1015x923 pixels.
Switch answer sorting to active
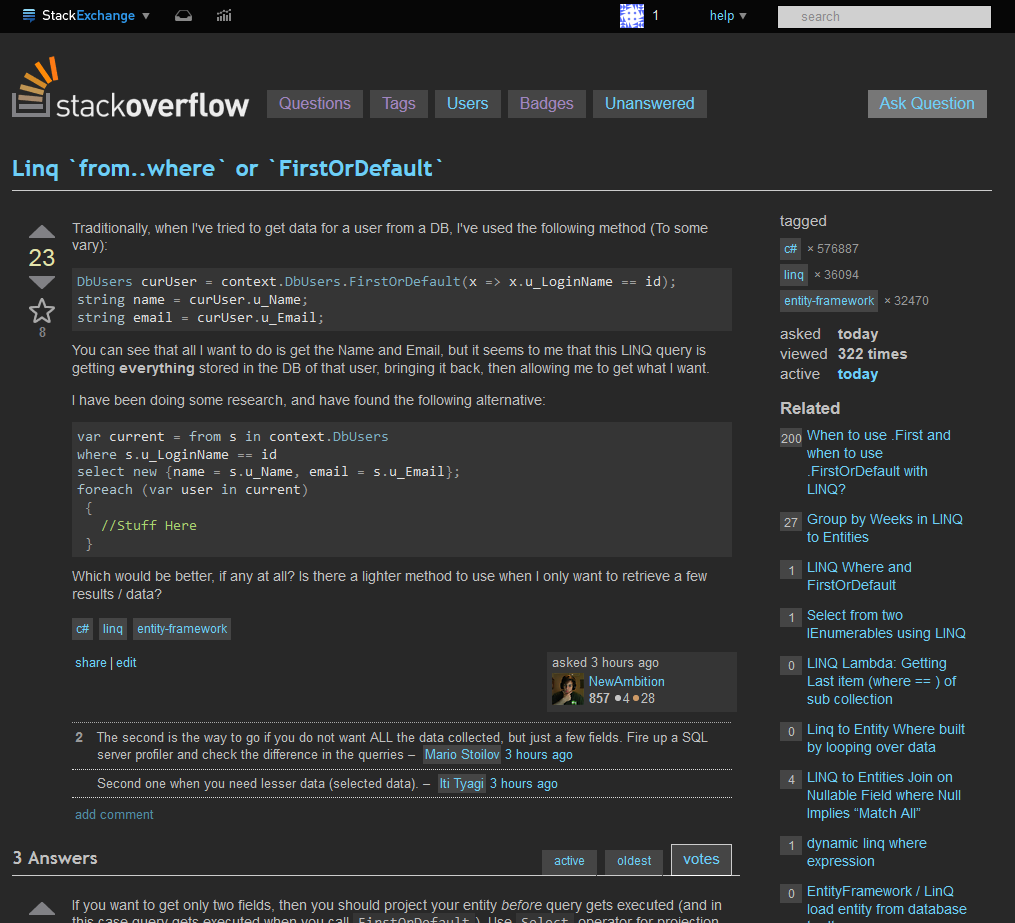click(569, 861)
